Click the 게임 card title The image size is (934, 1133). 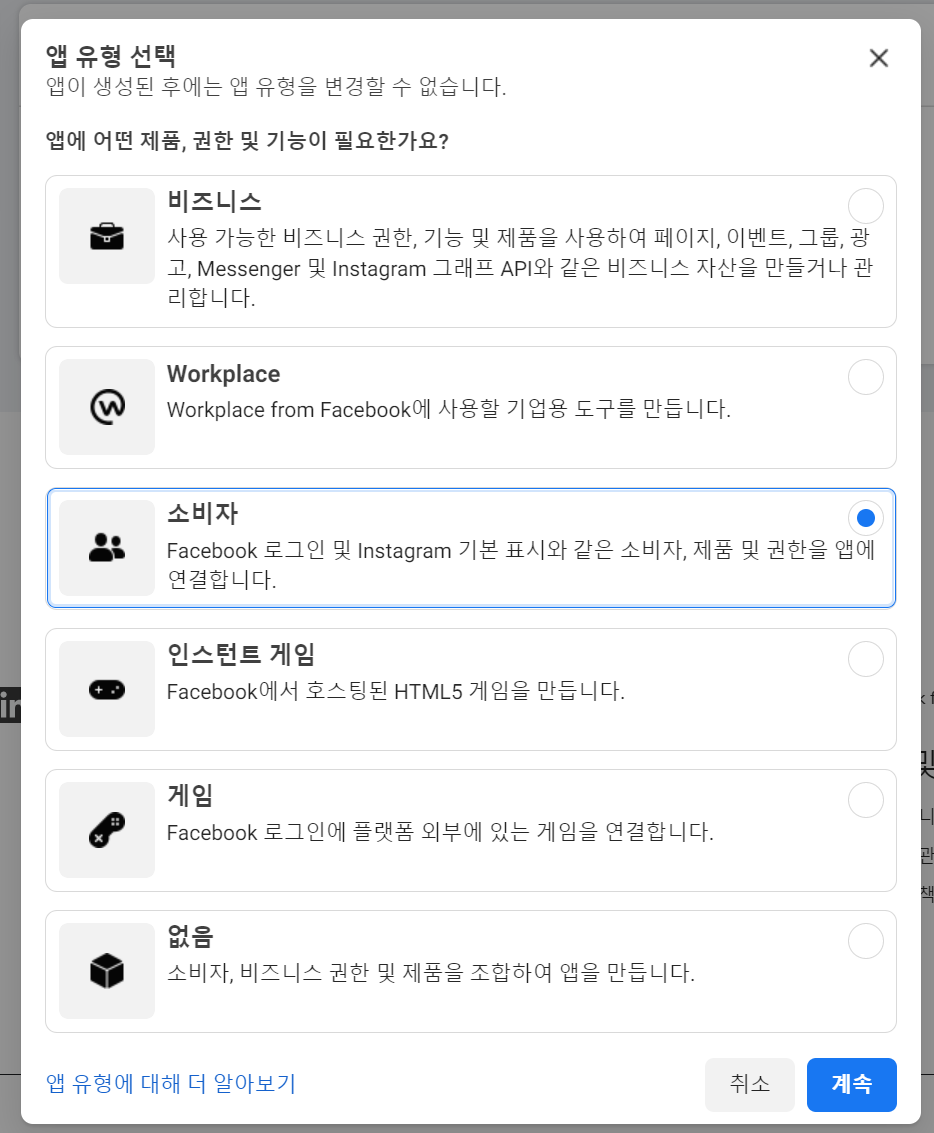point(190,795)
